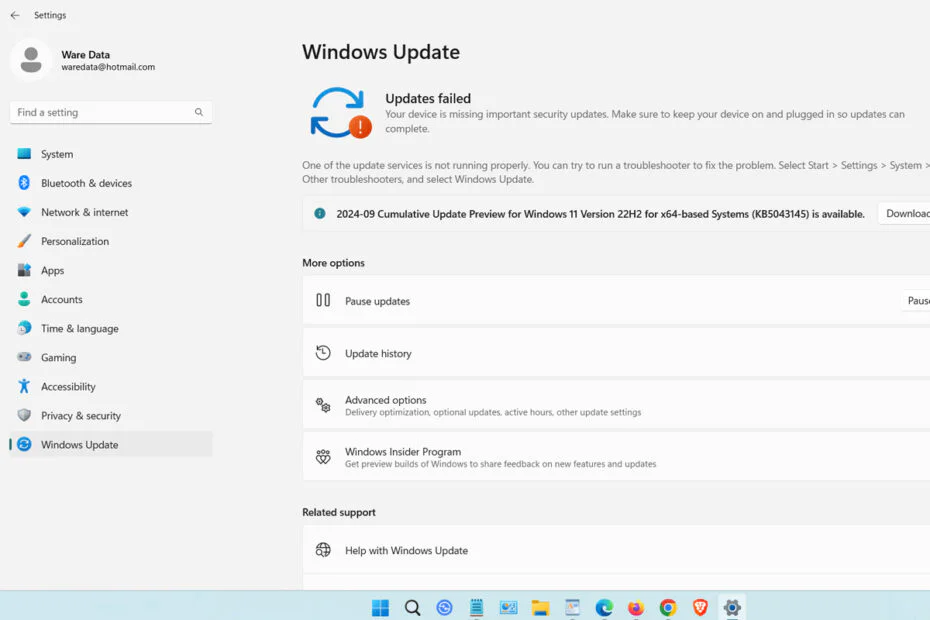Click info icon beside KB5043145 update
The image size is (930, 620).
pyautogui.click(x=320, y=214)
